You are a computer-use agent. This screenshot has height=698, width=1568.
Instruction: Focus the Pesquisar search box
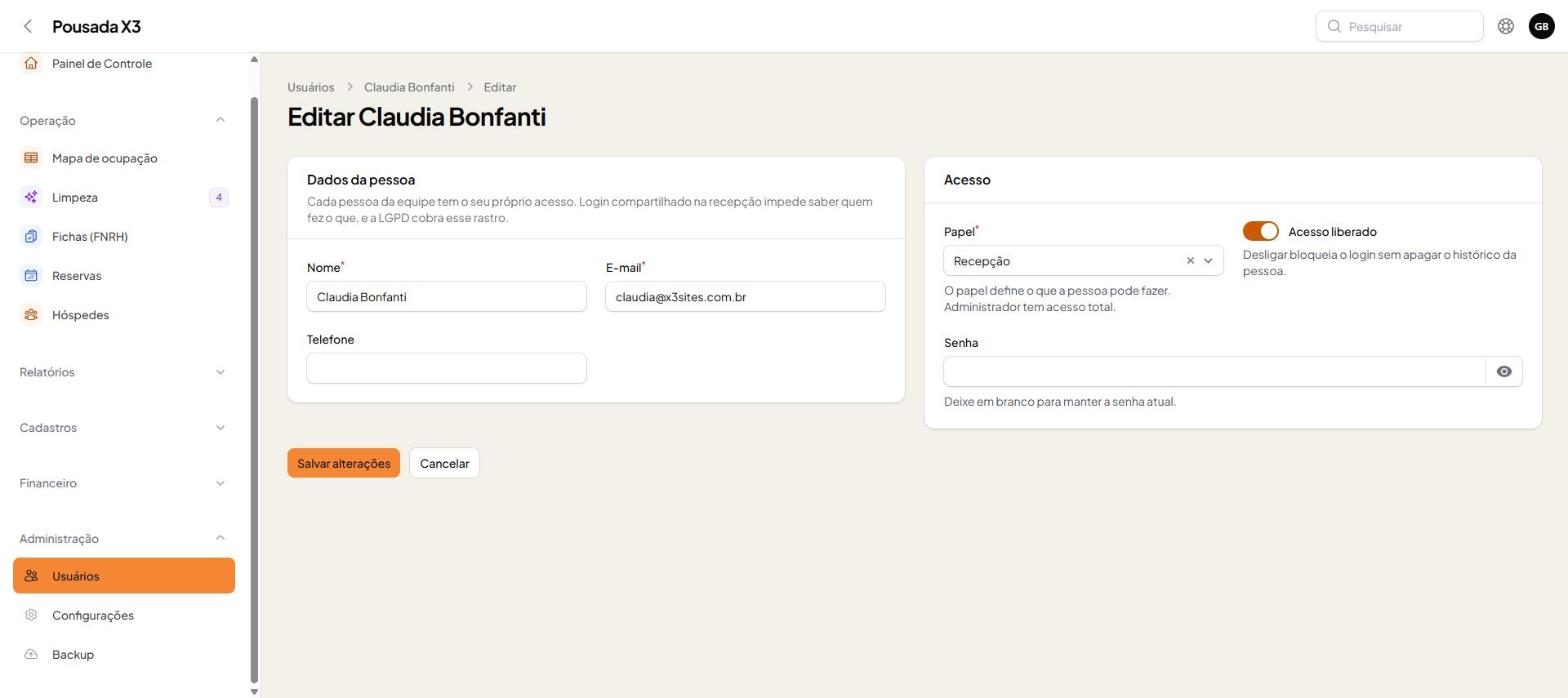click(1399, 26)
